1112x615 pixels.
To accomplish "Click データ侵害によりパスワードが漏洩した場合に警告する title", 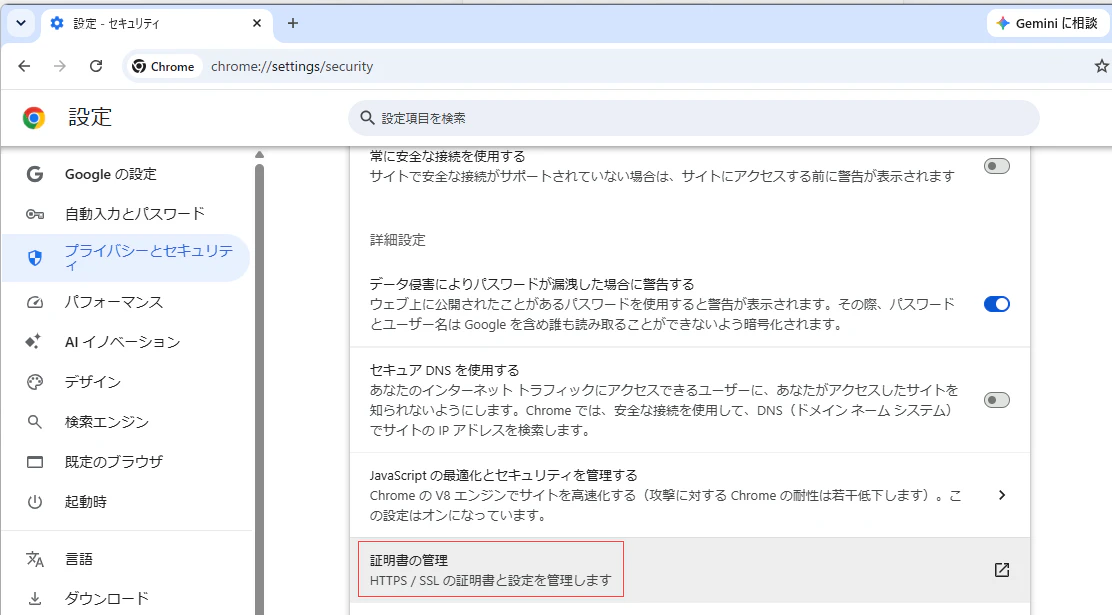I will (532, 284).
